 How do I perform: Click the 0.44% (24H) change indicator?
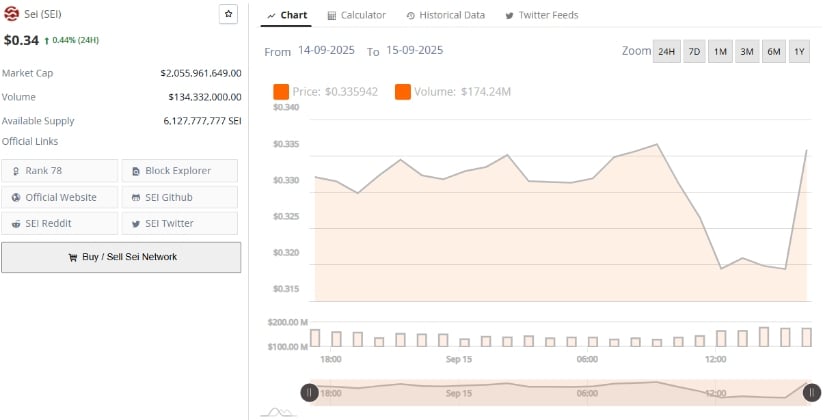[x=72, y=40]
